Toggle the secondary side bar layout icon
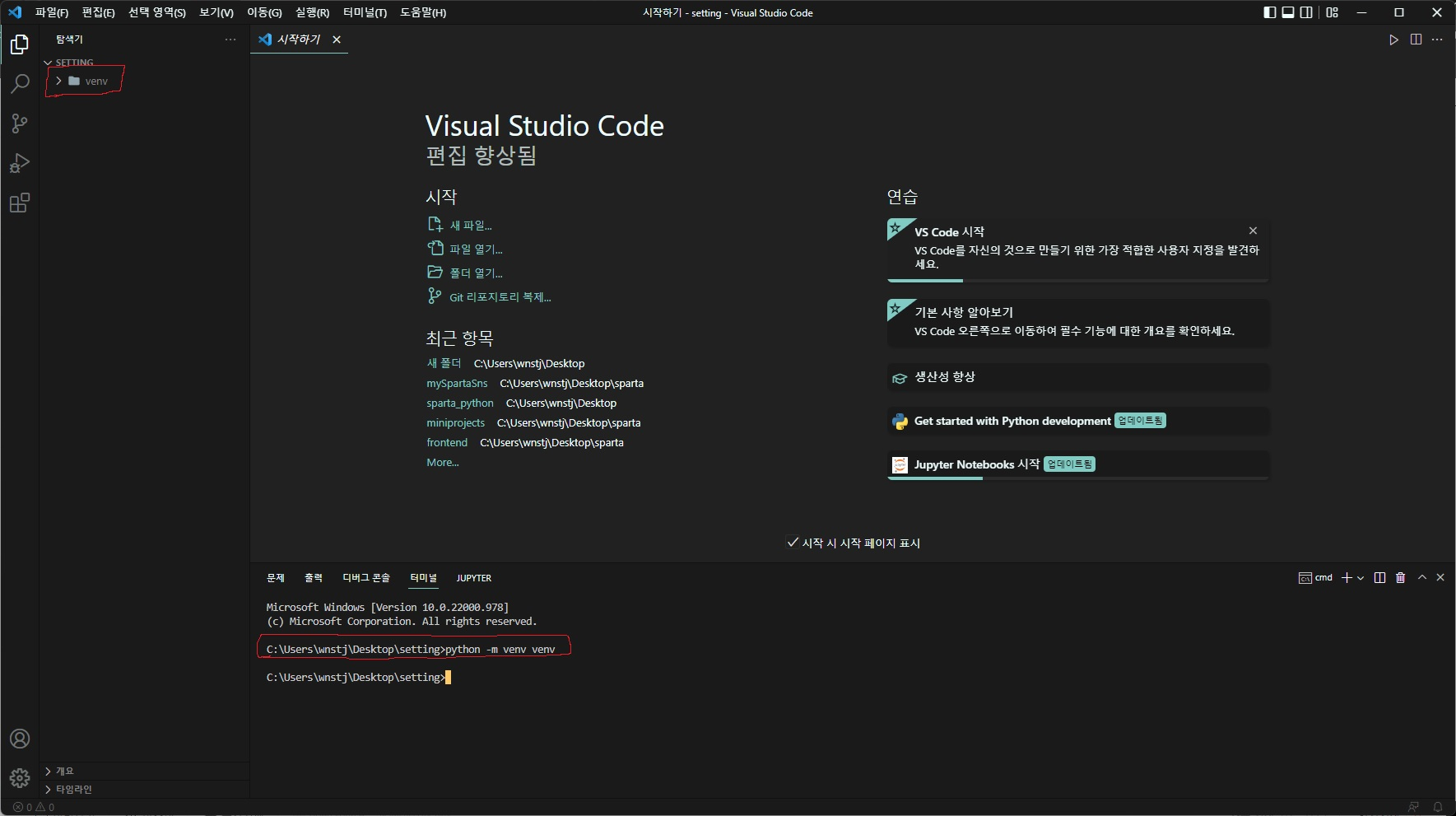 [x=1306, y=12]
